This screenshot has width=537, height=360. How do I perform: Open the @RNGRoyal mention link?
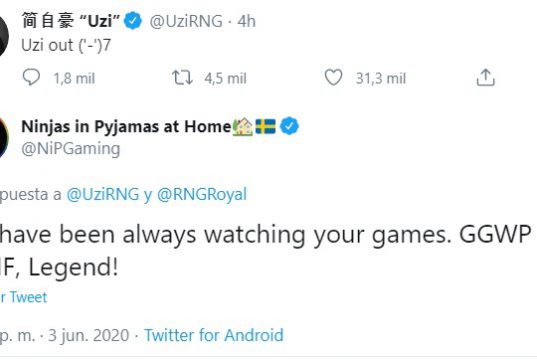tap(202, 194)
